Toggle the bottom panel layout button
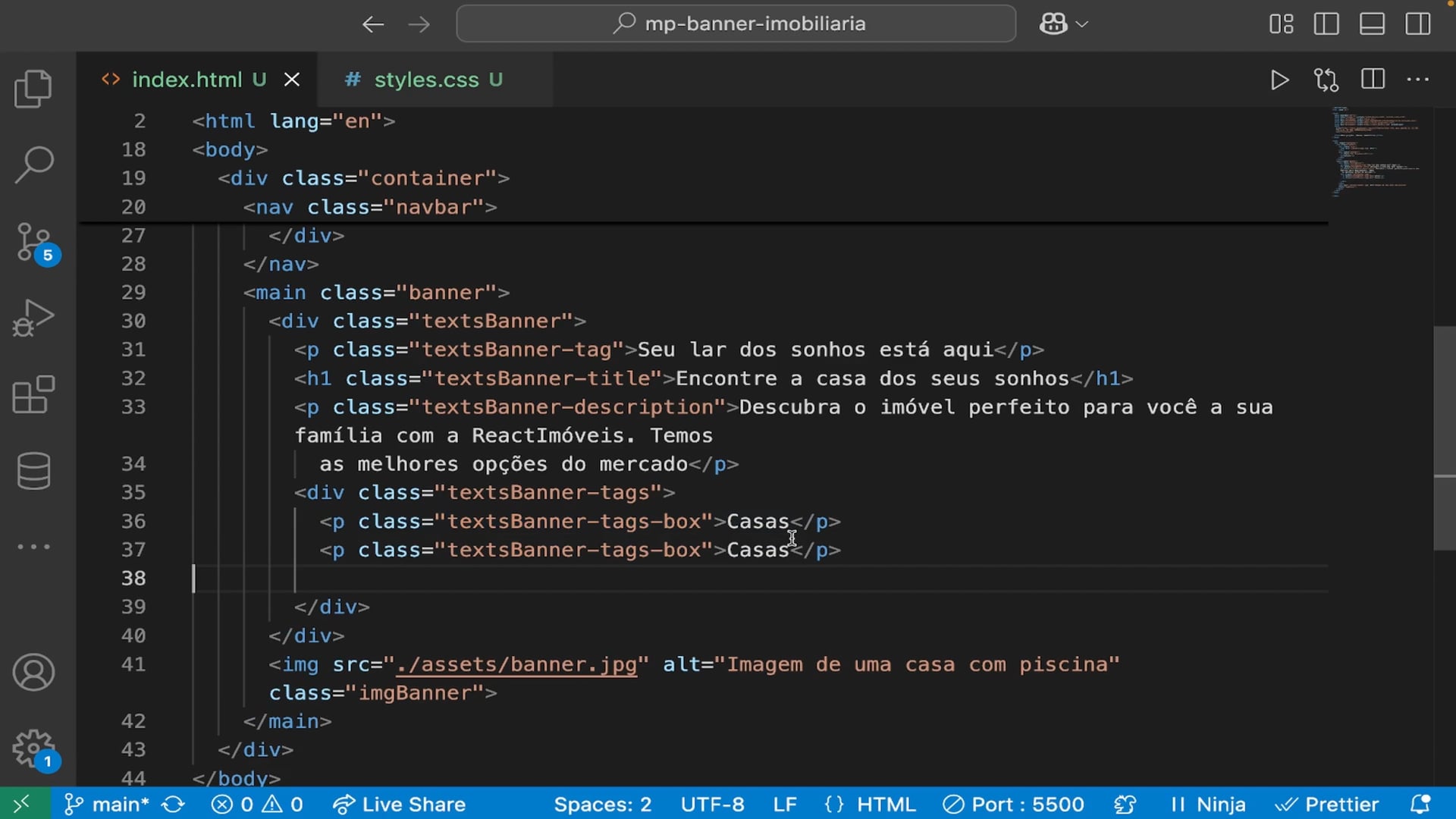1456x819 pixels. 1372,24
